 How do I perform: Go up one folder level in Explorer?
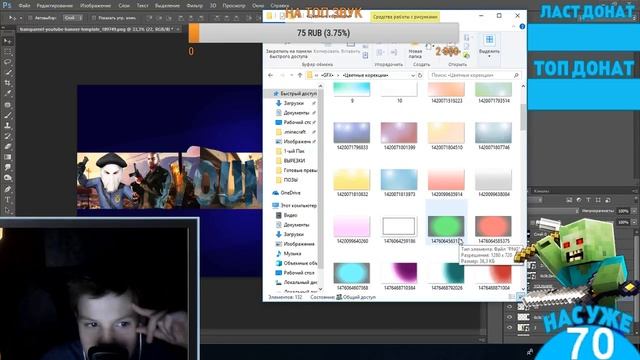[x=300, y=75]
